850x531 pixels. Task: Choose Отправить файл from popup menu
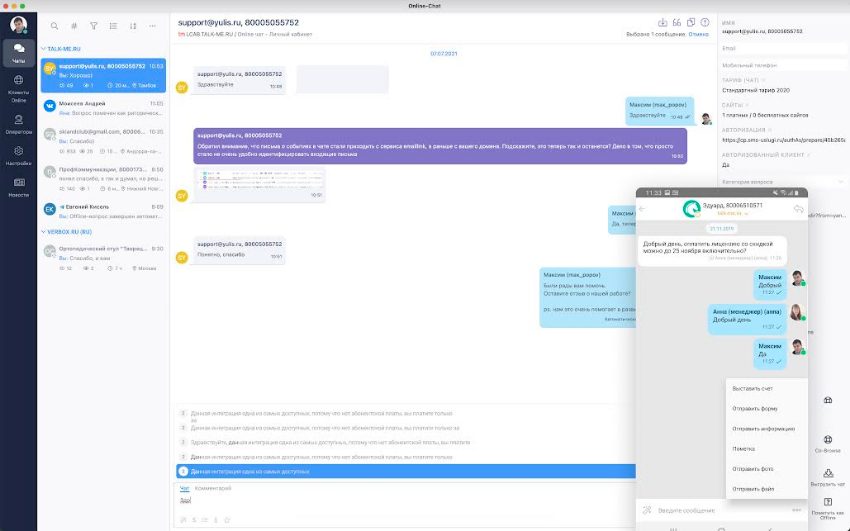click(767, 489)
